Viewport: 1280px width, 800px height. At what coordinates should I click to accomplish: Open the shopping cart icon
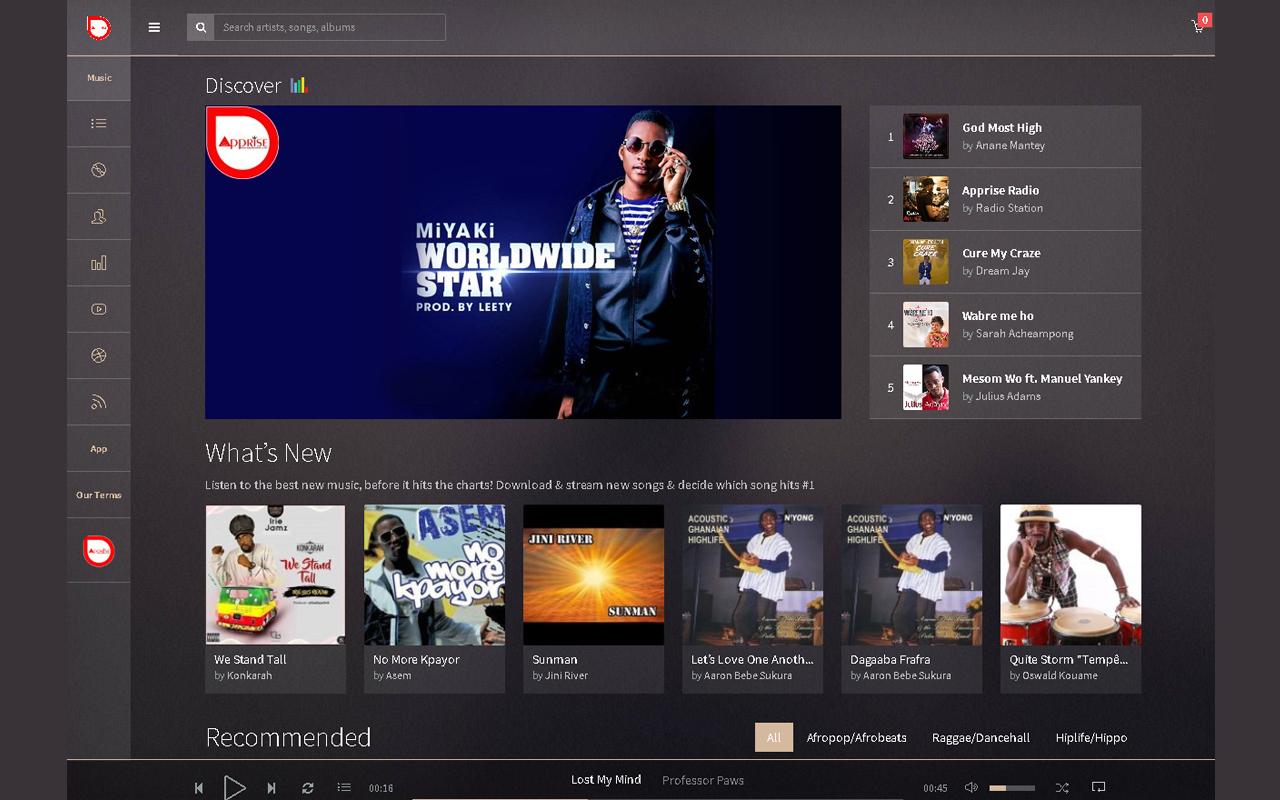pyautogui.click(x=1199, y=26)
